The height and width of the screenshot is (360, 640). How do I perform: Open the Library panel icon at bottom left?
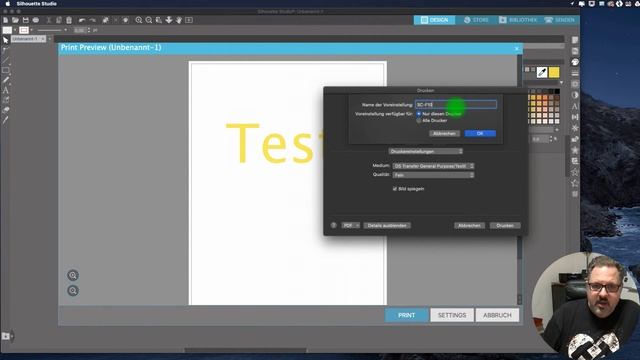click(x=6, y=336)
